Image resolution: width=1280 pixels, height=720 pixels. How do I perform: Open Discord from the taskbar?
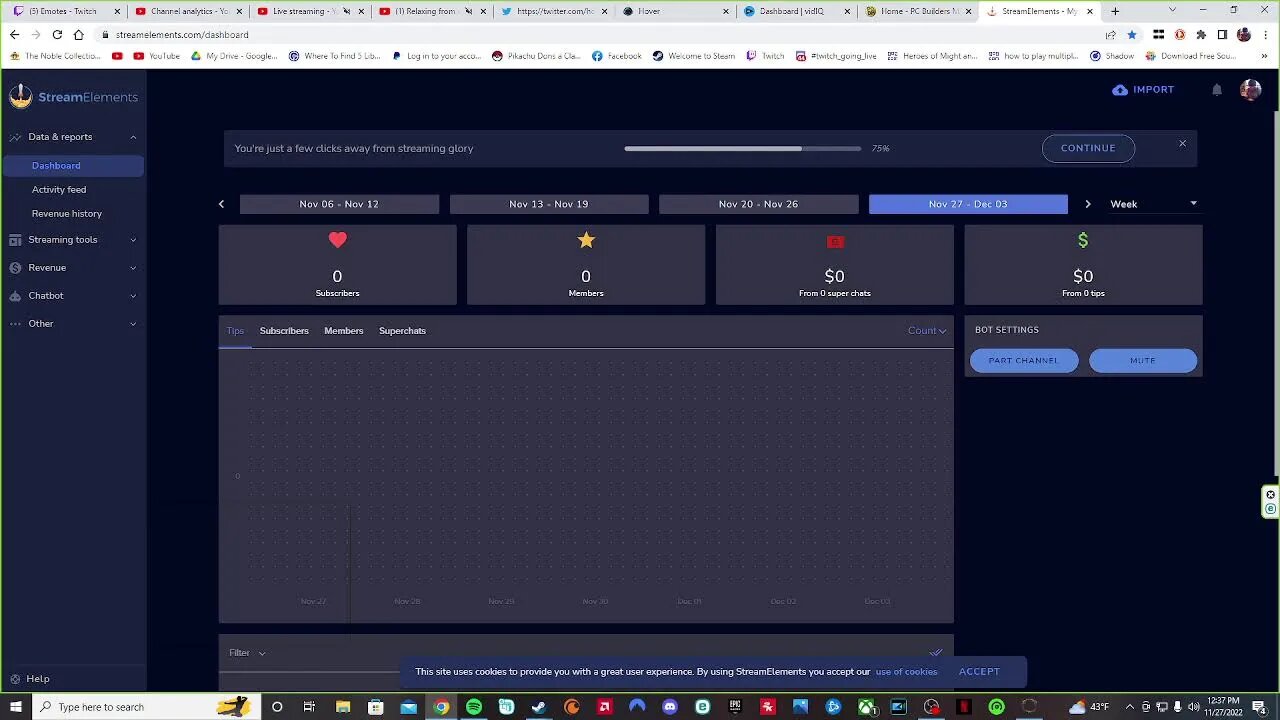(670, 707)
